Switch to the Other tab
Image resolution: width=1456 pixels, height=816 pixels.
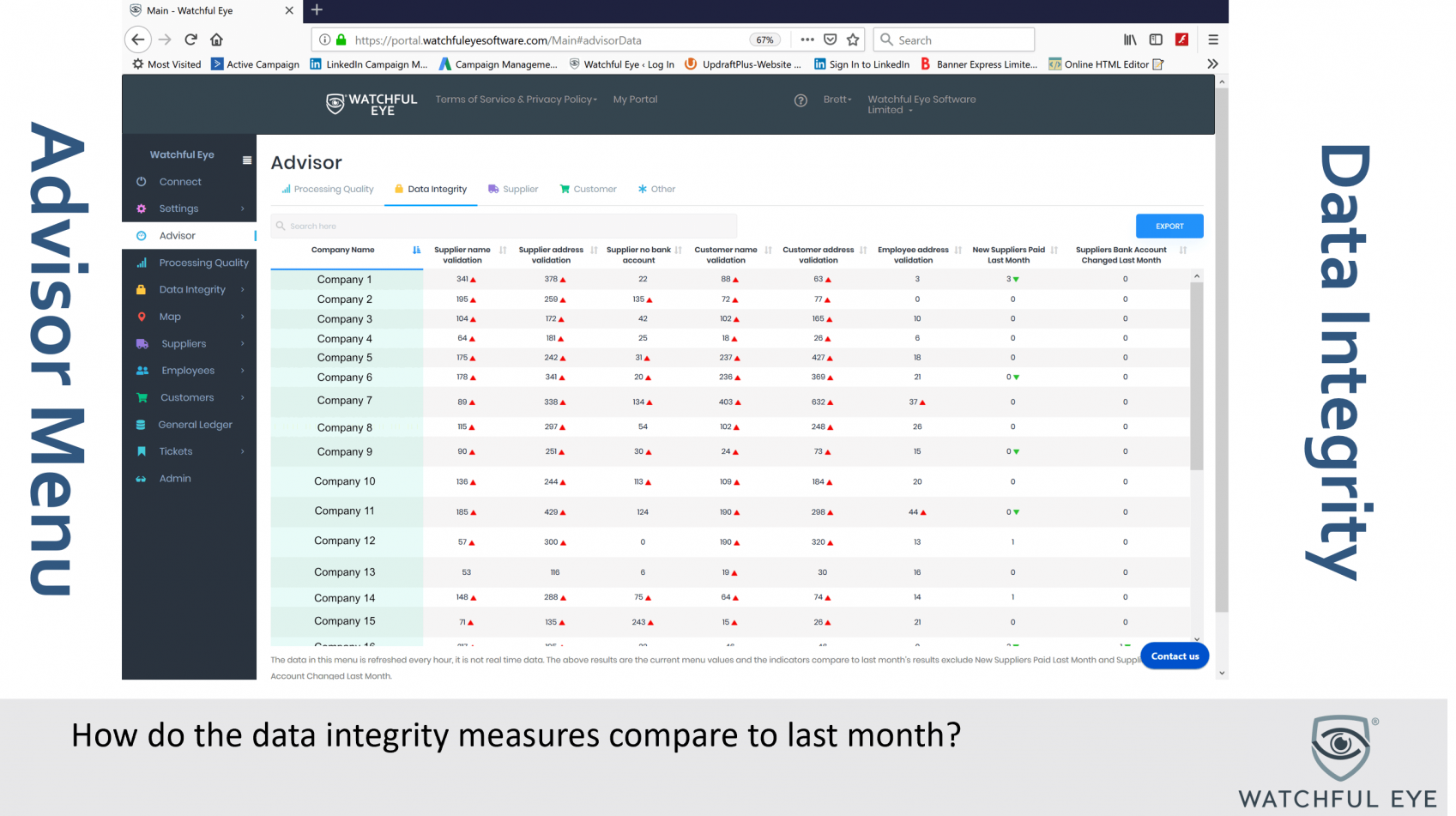pyautogui.click(x=656, y=190)
